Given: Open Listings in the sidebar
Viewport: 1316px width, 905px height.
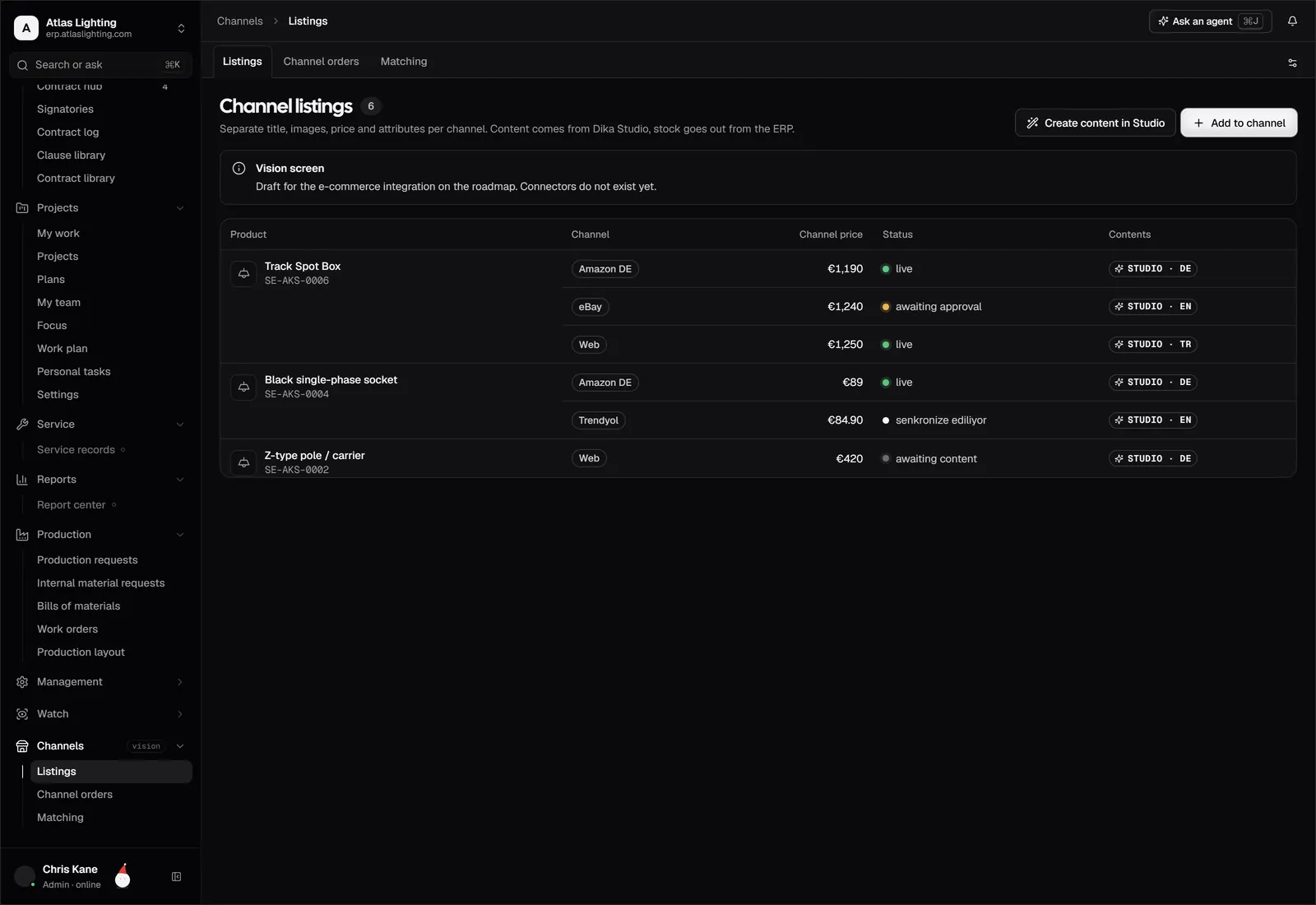Looking at the screenshot, I should [x=111, y=772].
